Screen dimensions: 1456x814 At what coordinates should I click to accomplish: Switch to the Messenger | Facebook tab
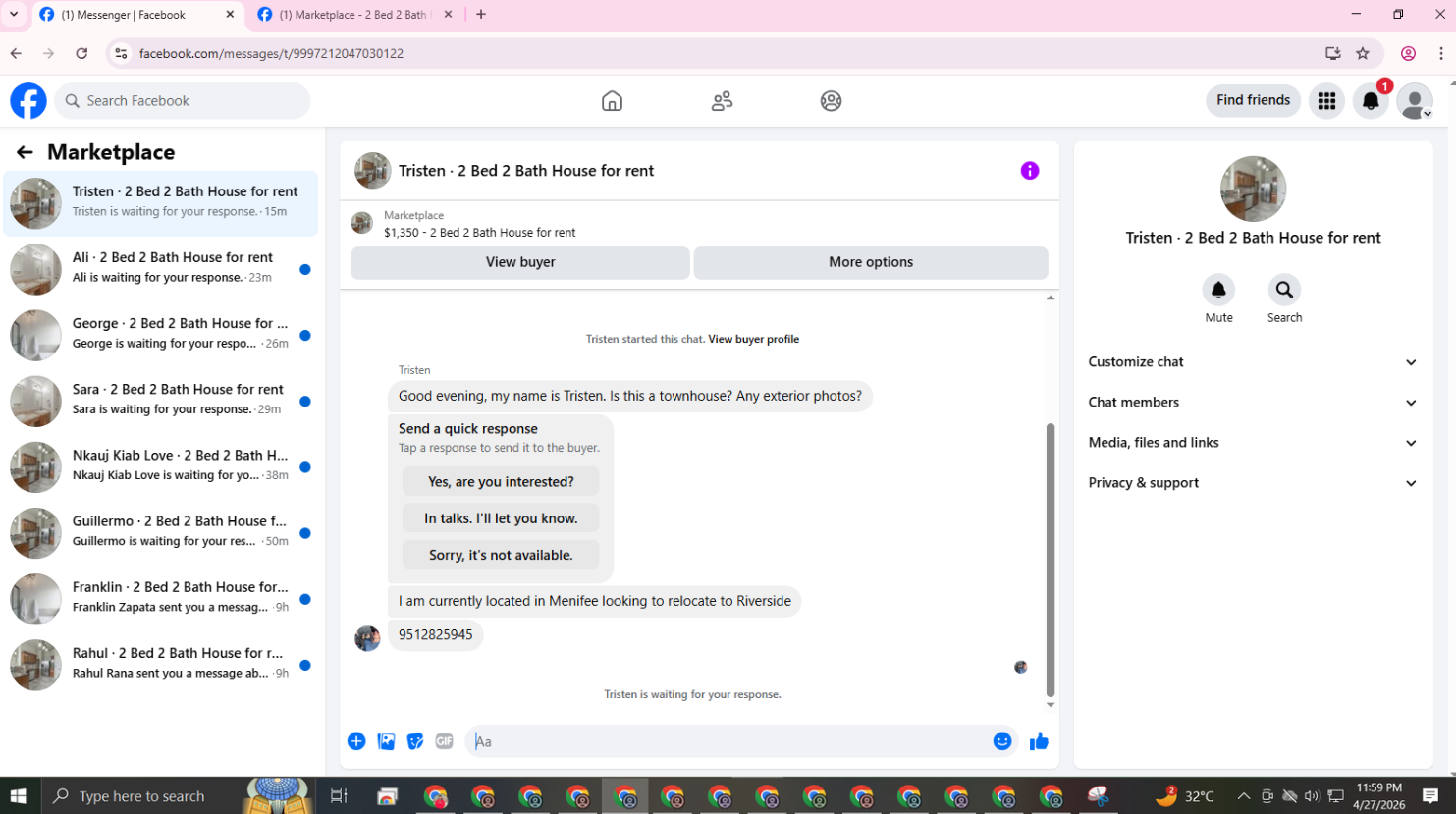coord(137,15)
